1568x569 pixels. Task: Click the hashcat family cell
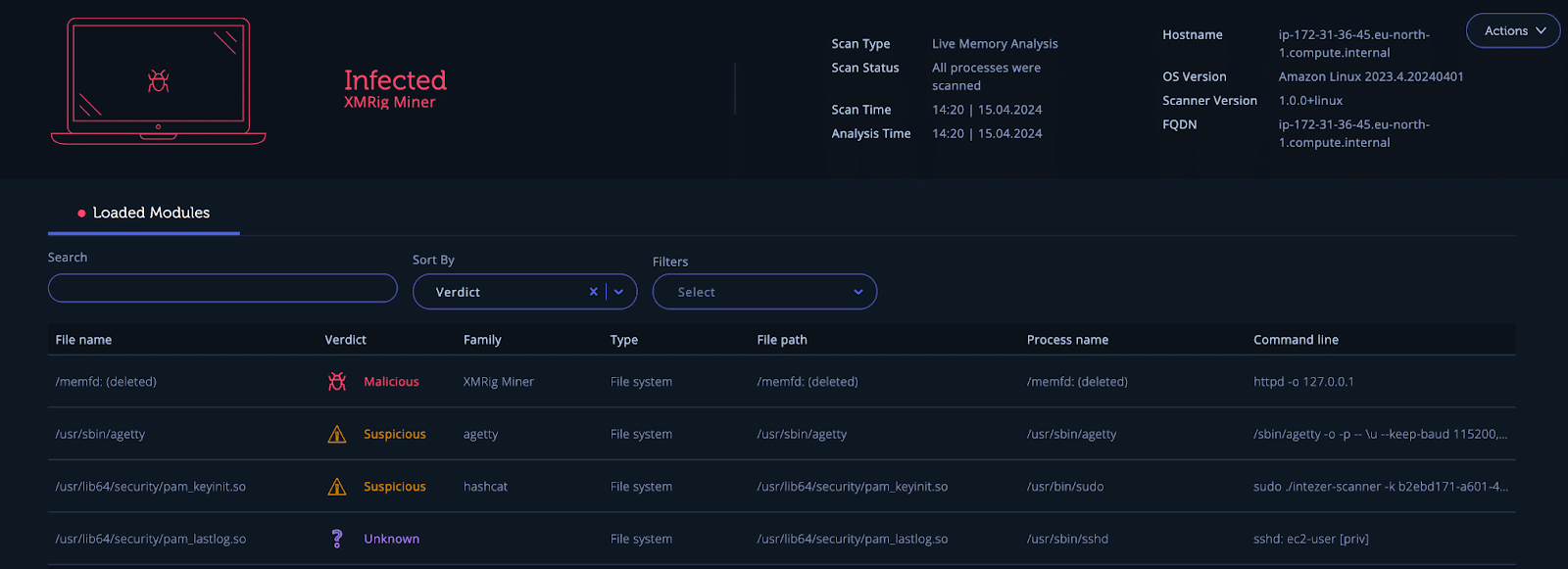point(485,487)
